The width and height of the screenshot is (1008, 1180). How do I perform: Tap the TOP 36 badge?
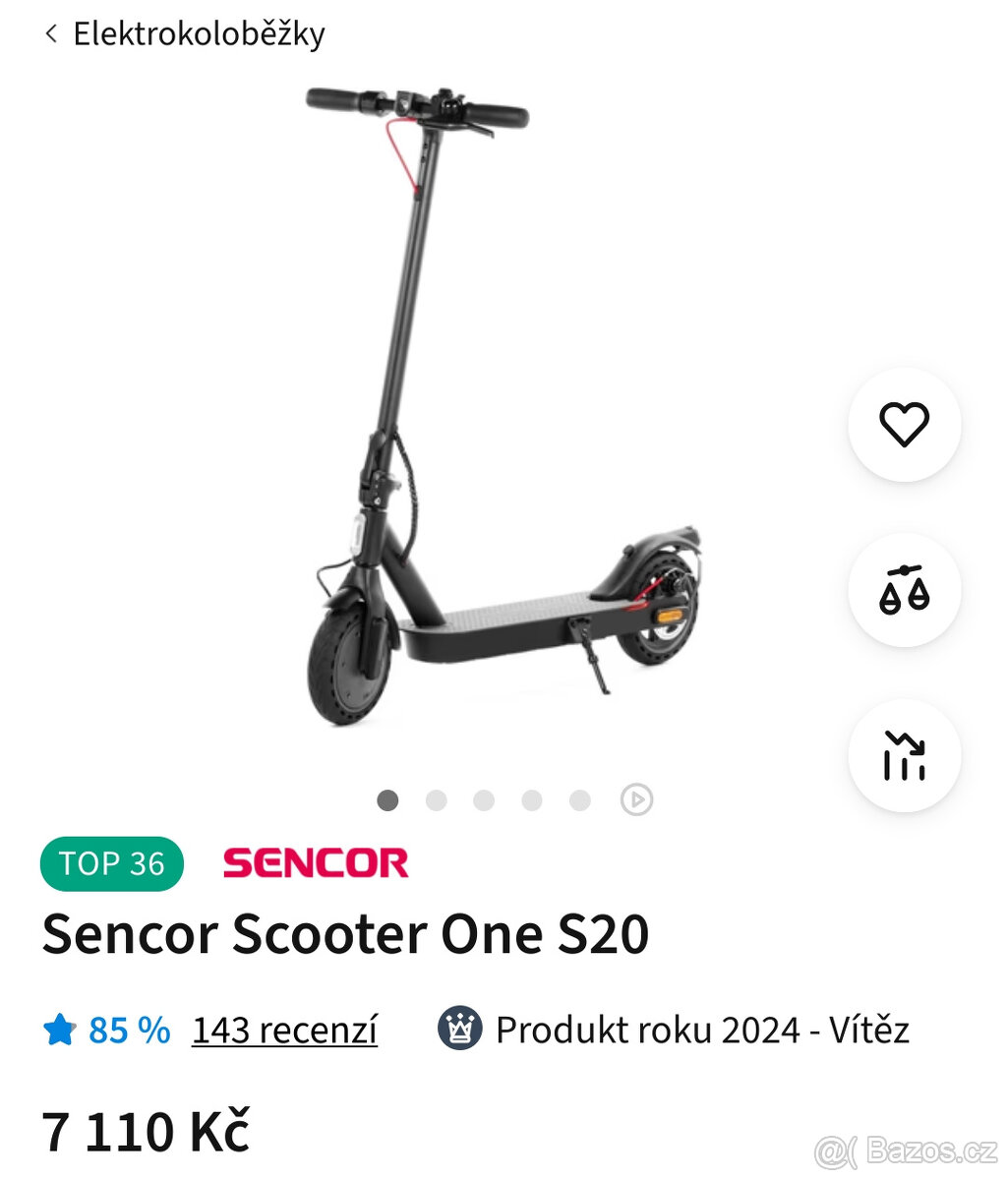112,863
